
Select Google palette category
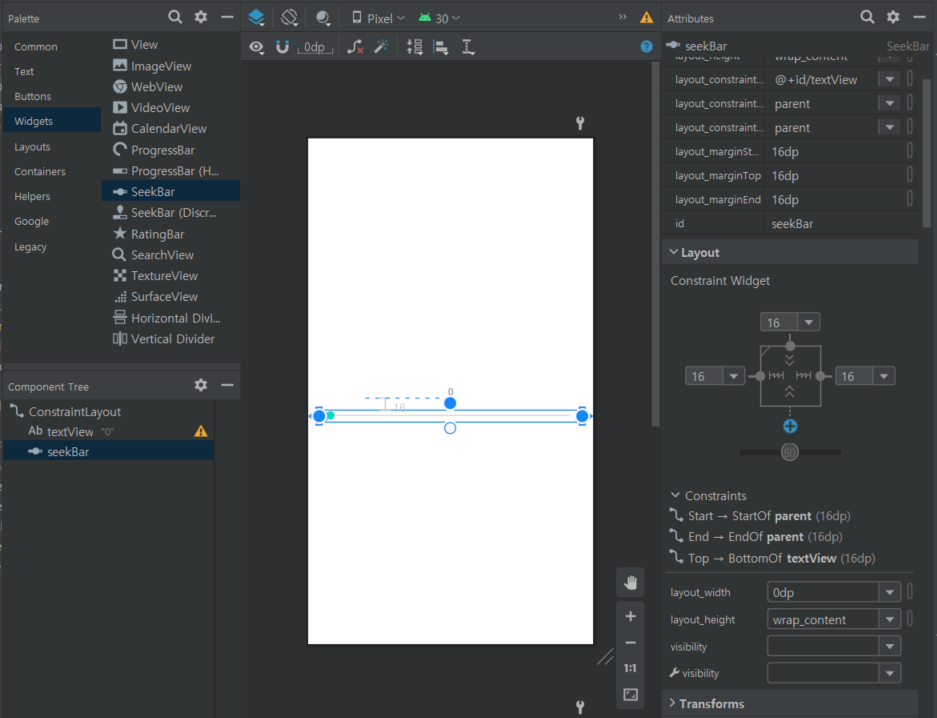pos(32,221)
